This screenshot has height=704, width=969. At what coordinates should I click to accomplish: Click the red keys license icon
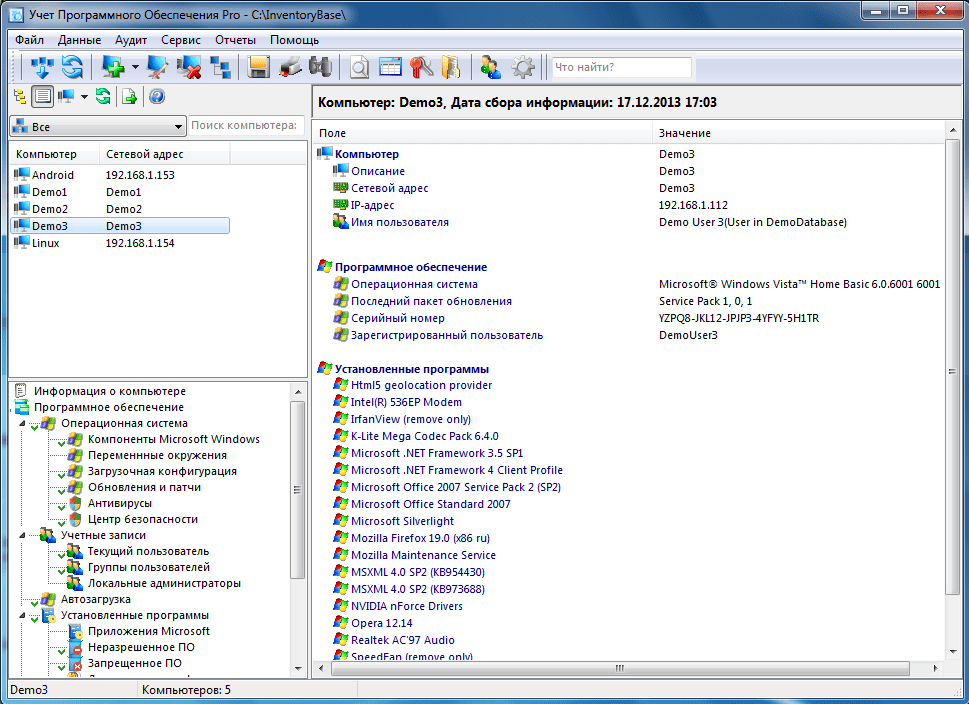tap(421, 67)
